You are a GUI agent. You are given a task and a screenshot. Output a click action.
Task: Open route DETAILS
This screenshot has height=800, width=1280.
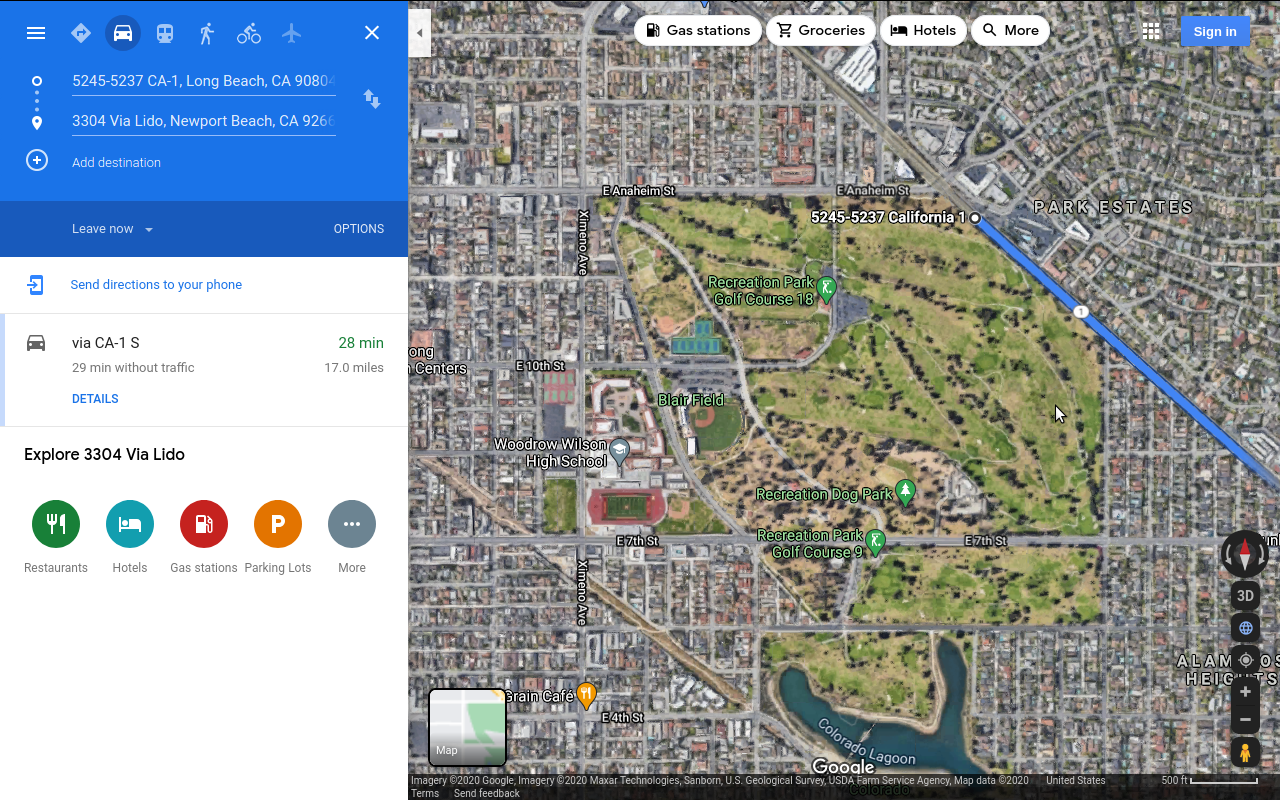click(x=95, y=399)
